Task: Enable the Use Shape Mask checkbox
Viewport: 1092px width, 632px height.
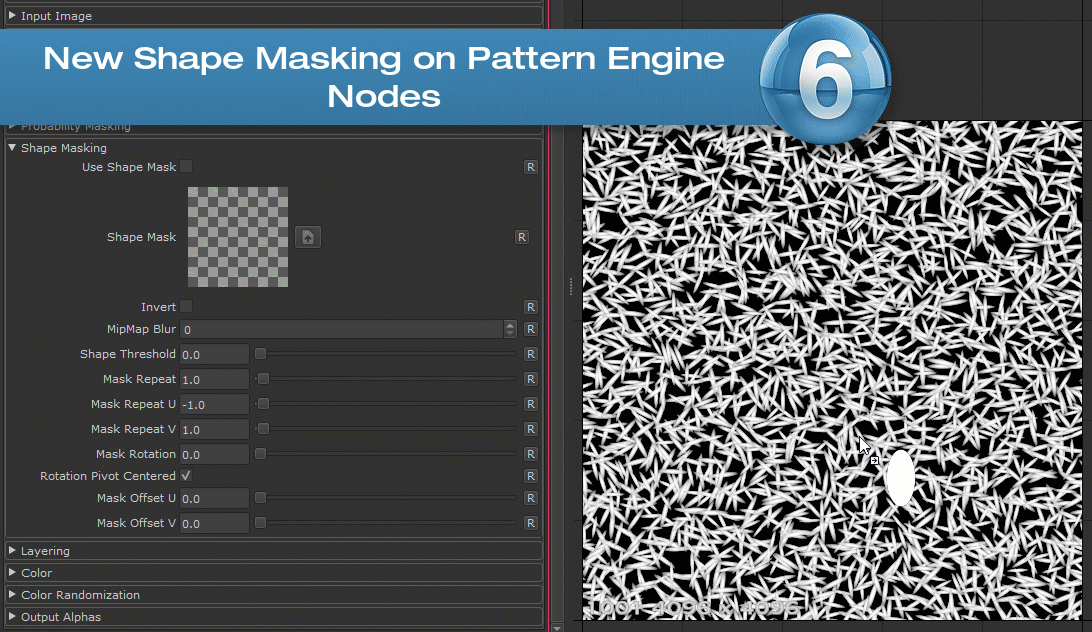Action: tap(186, 167)
